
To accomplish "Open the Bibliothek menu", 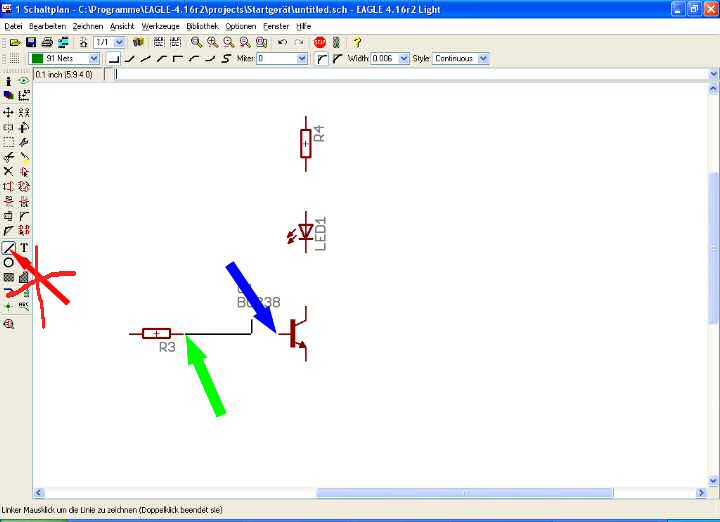I will [202, 25].
